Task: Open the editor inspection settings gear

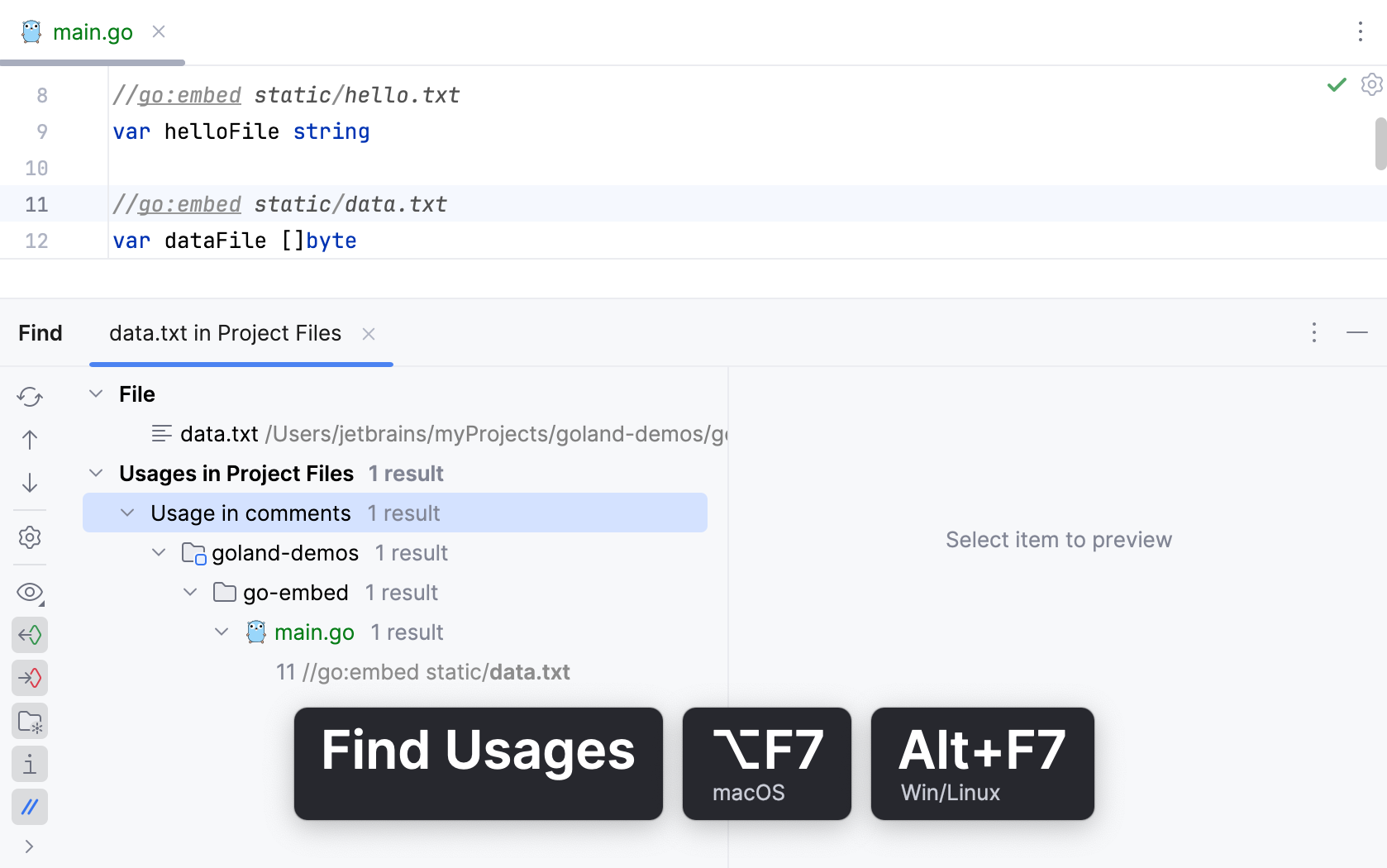Action: click(1371, 83)
